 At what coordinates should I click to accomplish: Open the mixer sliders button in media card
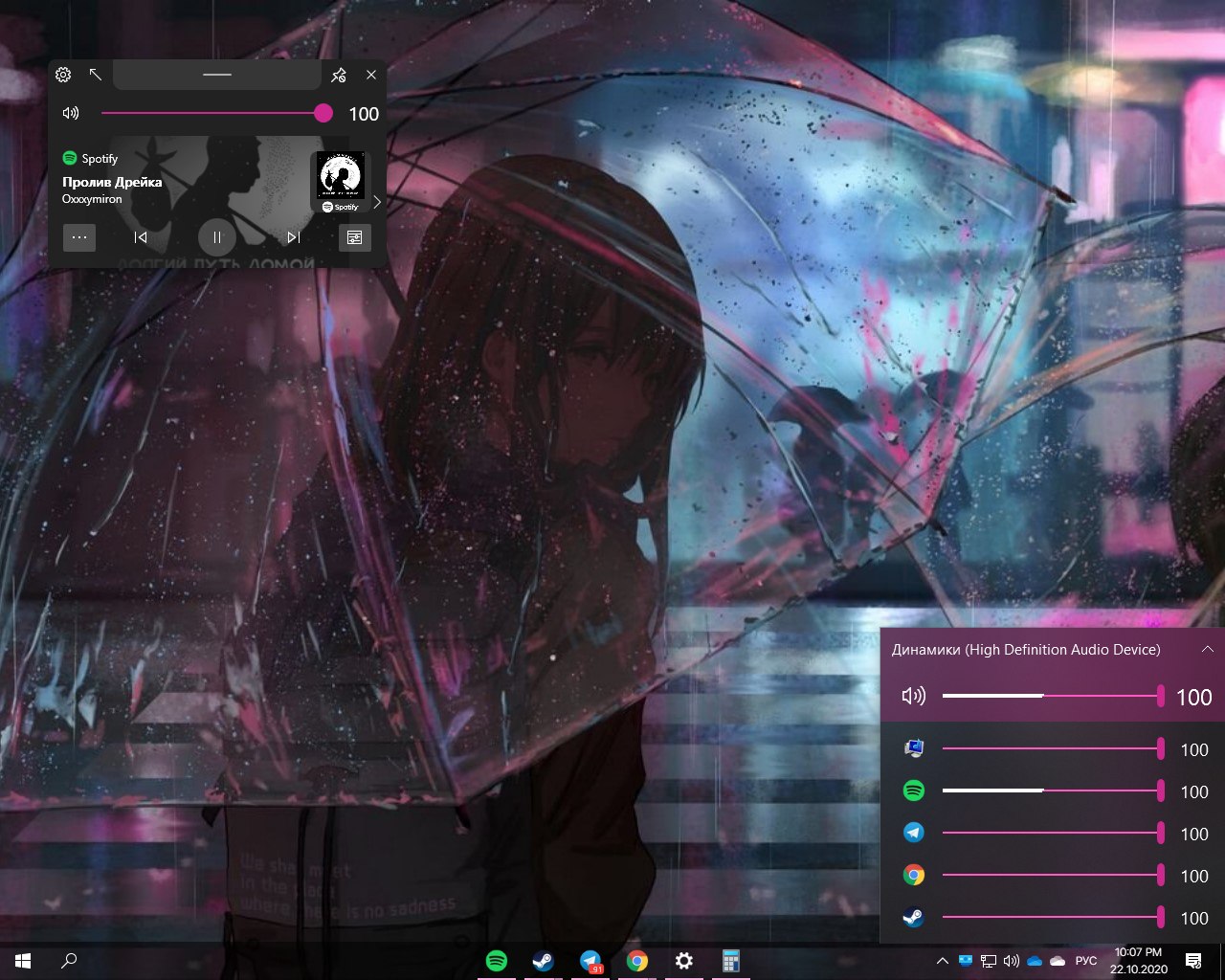[355, 237]
